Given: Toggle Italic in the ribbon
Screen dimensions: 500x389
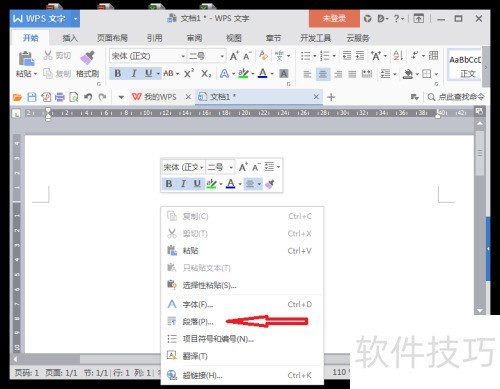Looking at the screenshot, I should 134,73.
